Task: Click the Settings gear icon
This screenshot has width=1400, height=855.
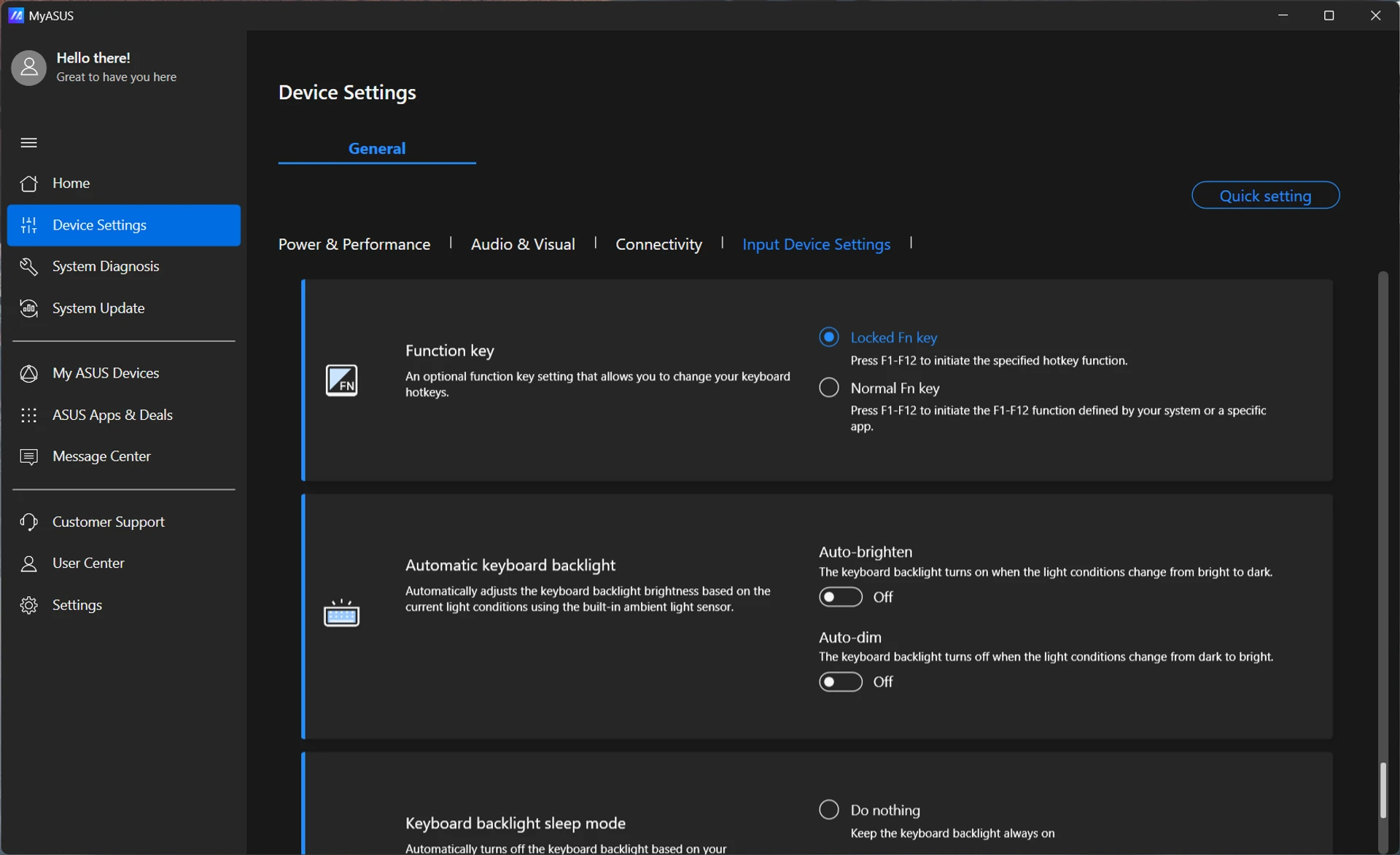Action: coord(29,606)
